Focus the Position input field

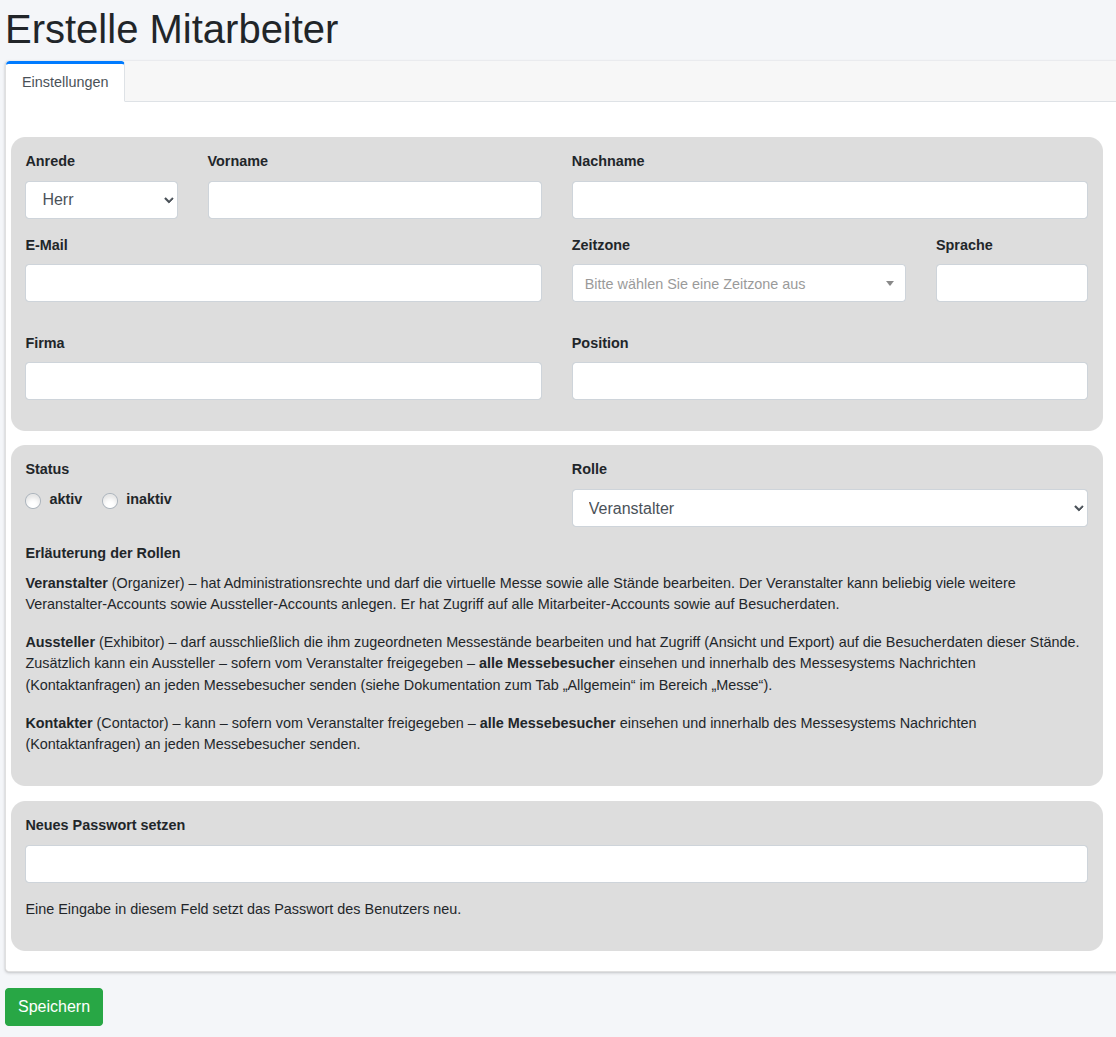tap(829, 381)
